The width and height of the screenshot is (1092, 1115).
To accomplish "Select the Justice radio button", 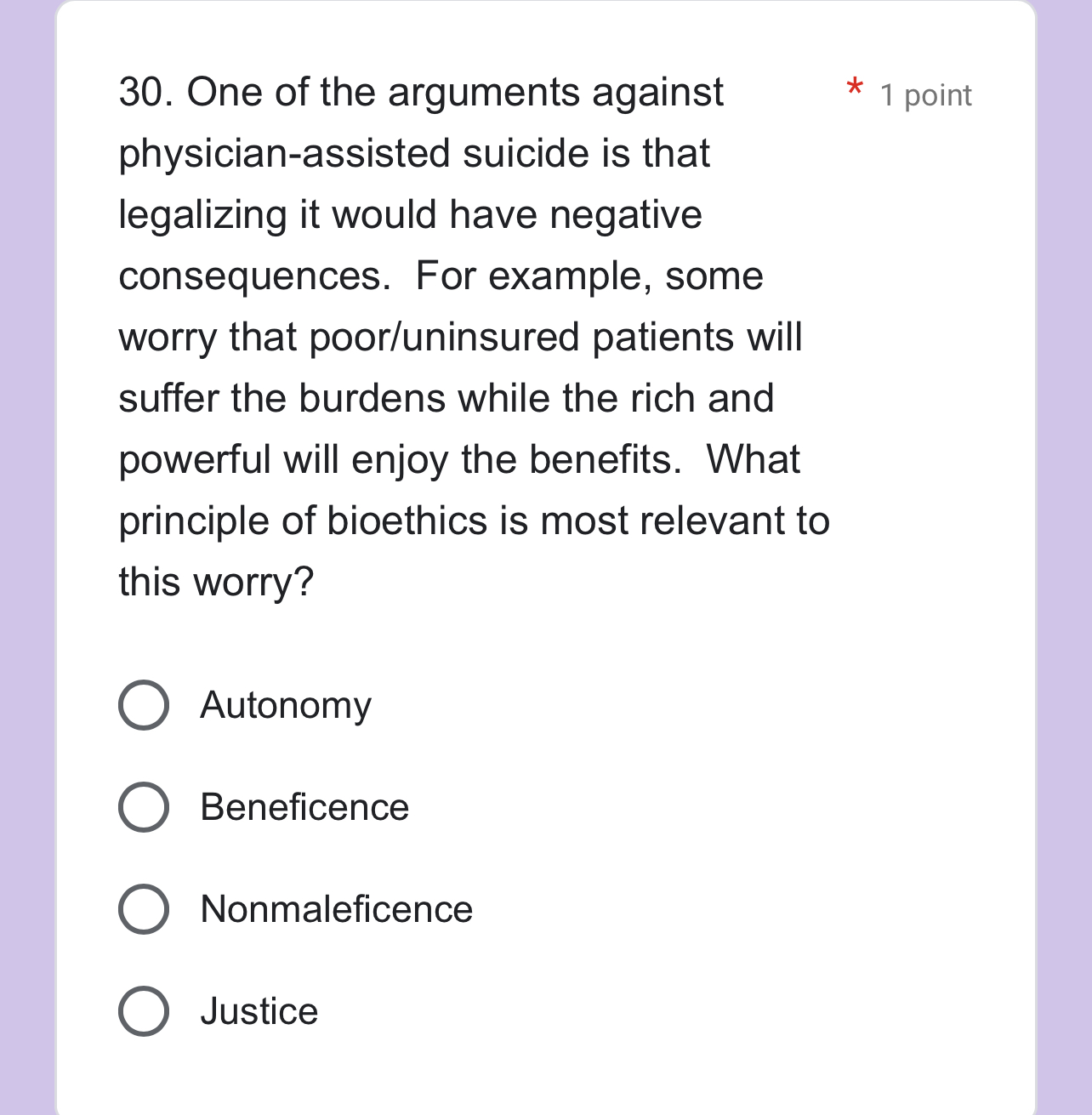I will click(x=143, y=1011).
